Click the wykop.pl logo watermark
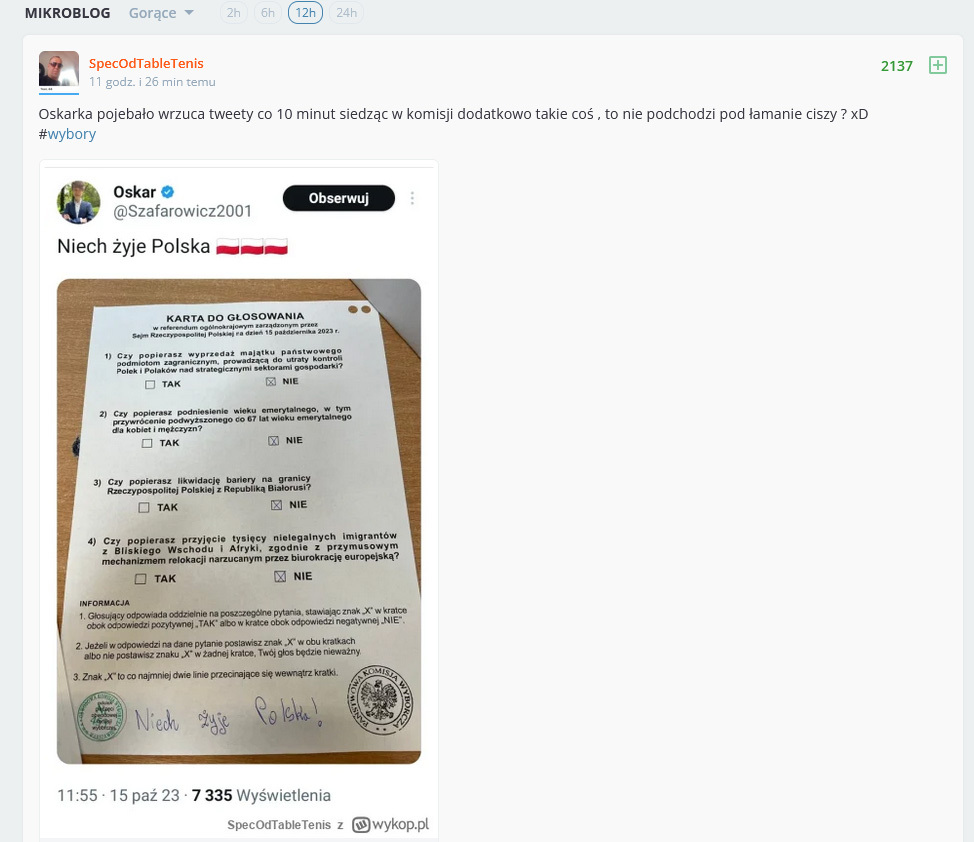 [x=391, y=825]
